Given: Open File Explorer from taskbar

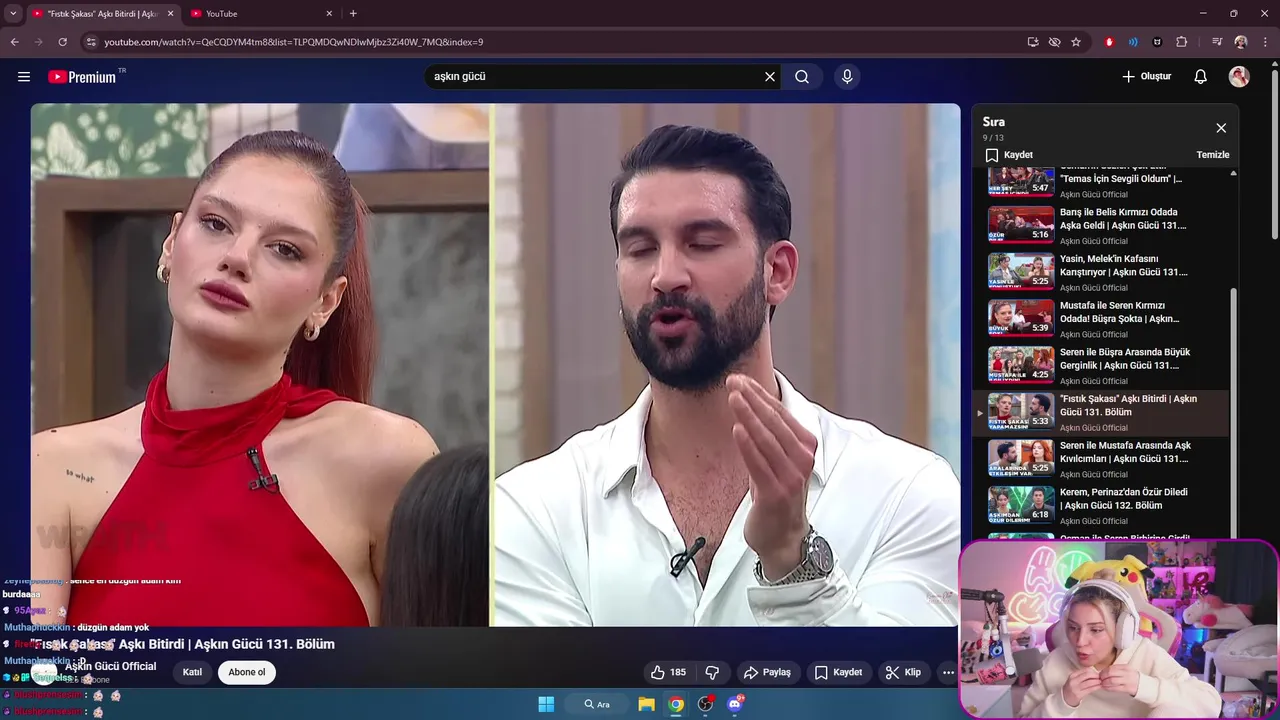Looking at the screenshot, I should coord(647,704).
